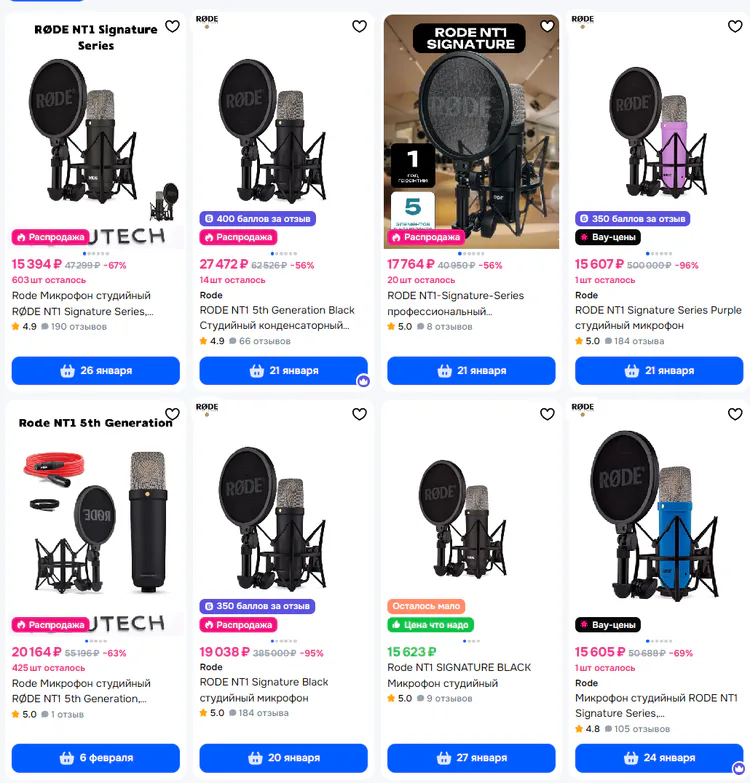Add 27 472 ₽ microphone to cart
Image resolution: width=750 pixels, height=783 pixels.
[284, 371]
